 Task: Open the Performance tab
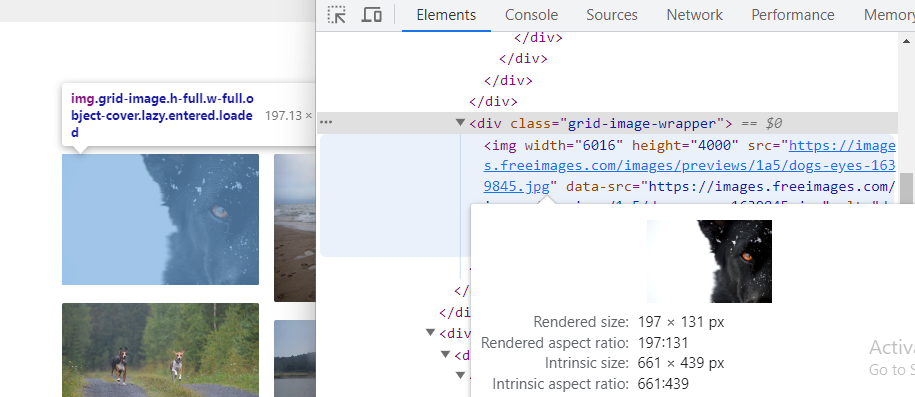tap(792, 15)
